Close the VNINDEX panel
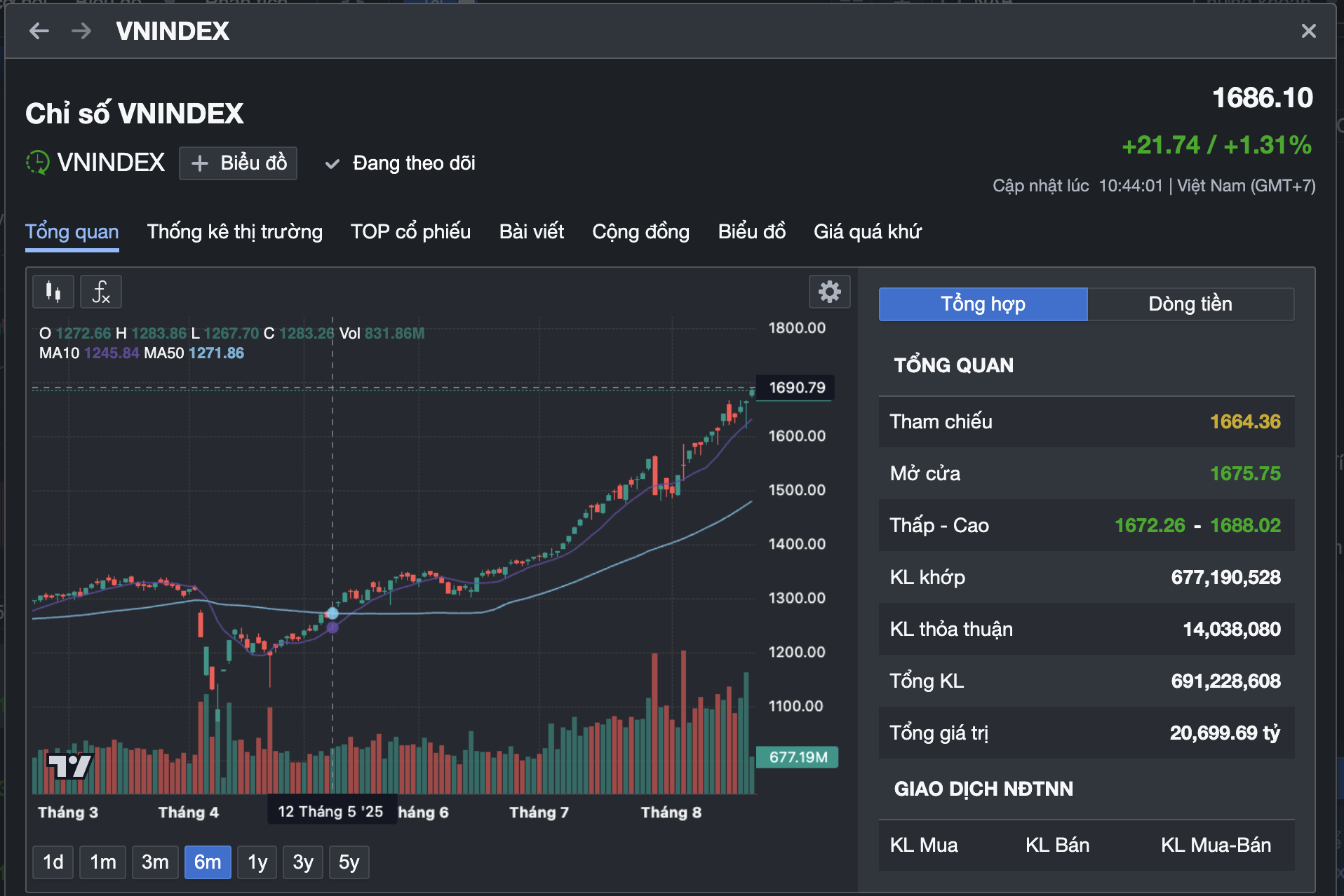The image size is (1344, 896). tap(1308, 31)
